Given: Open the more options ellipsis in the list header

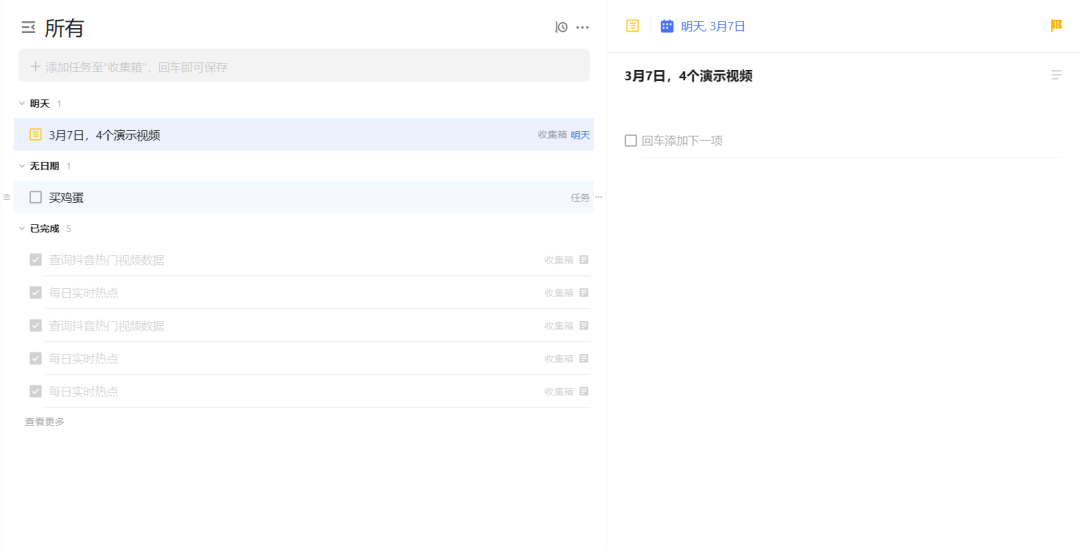Looking at the screenshot, I should pyautogui.click(x=583, y=27).
